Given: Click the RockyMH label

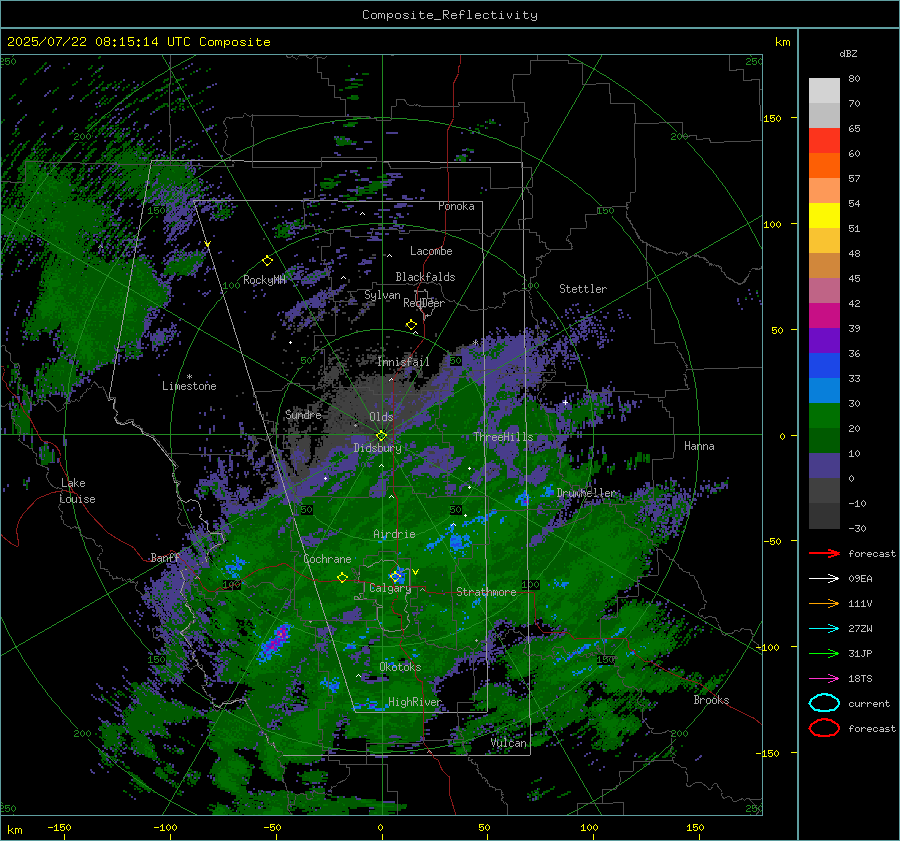Looking at the screenshot, I should pyautogui.click(x=264, y=280).
